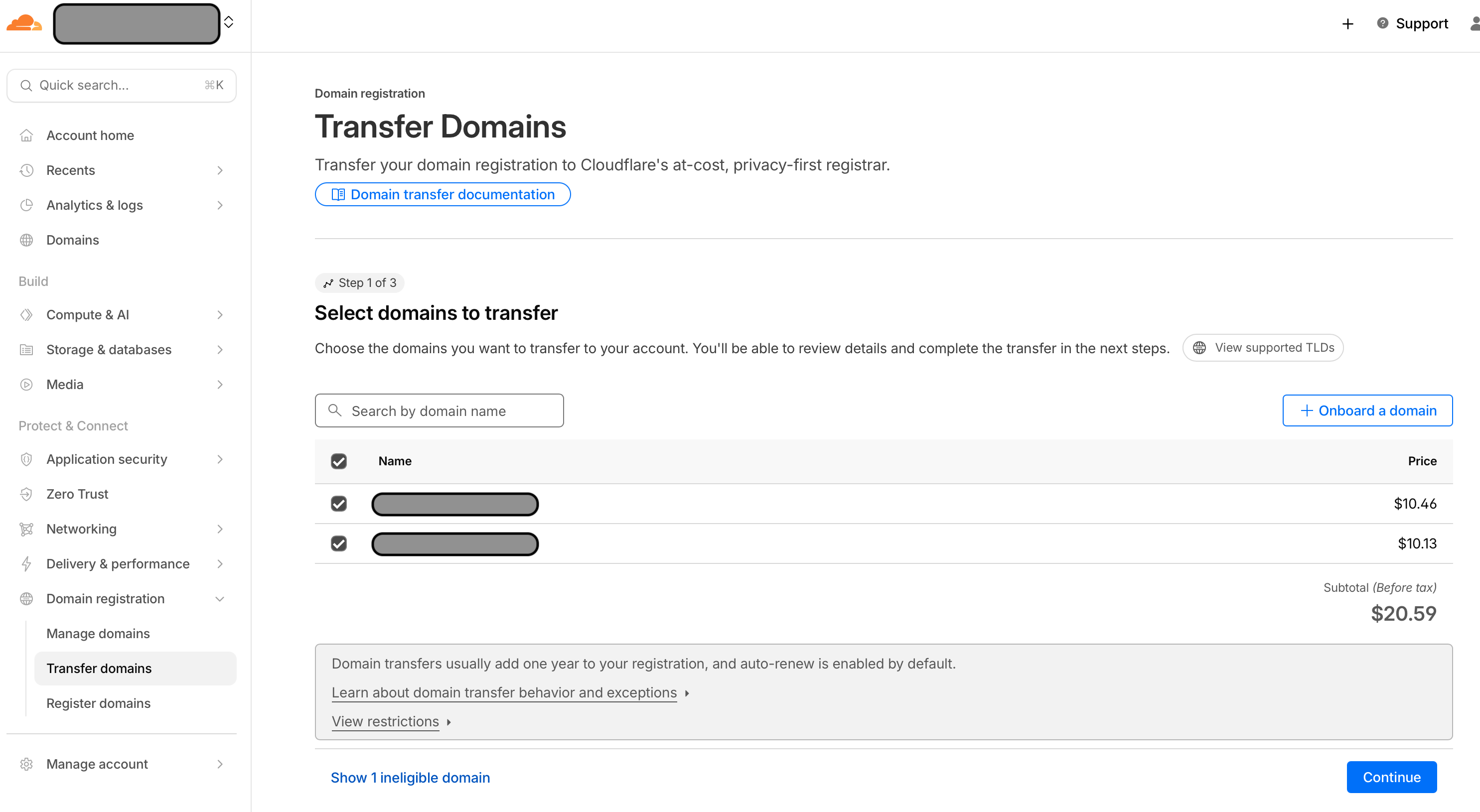
Task: Go to Account home
Action: (x=90, y=135)
